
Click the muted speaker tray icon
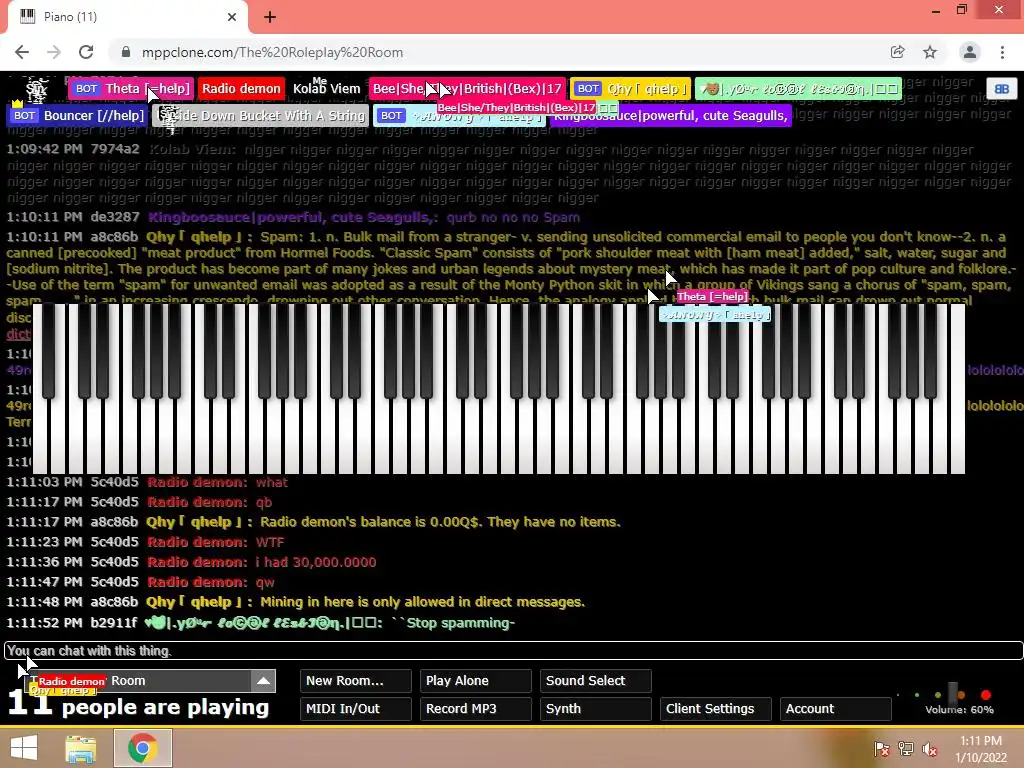[x=930, y=749]
